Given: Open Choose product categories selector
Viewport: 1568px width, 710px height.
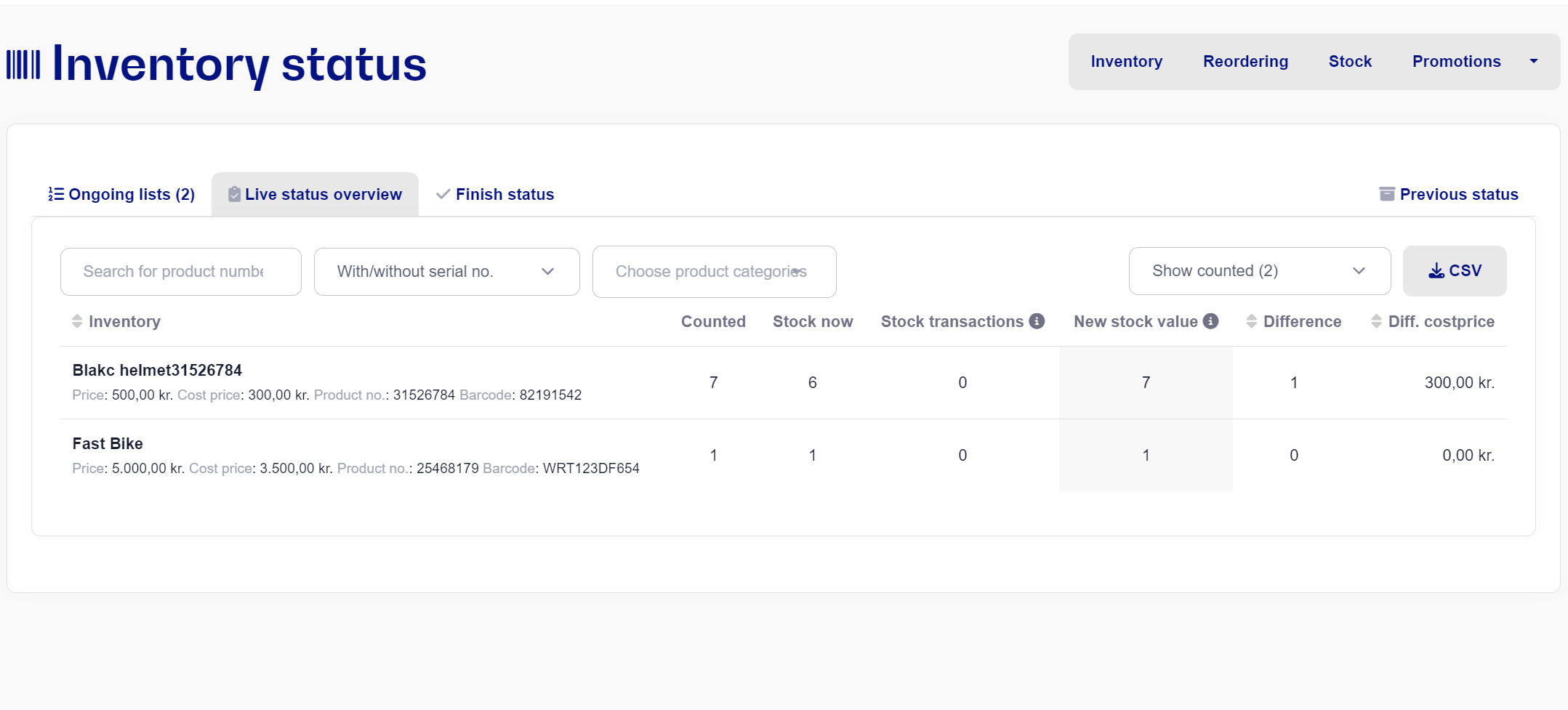Looking at the screenshot, I should point(715,272).
